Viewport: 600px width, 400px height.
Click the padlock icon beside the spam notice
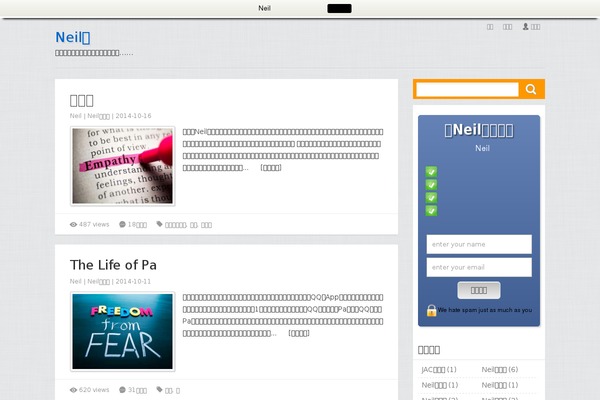(x=431, y=310)
